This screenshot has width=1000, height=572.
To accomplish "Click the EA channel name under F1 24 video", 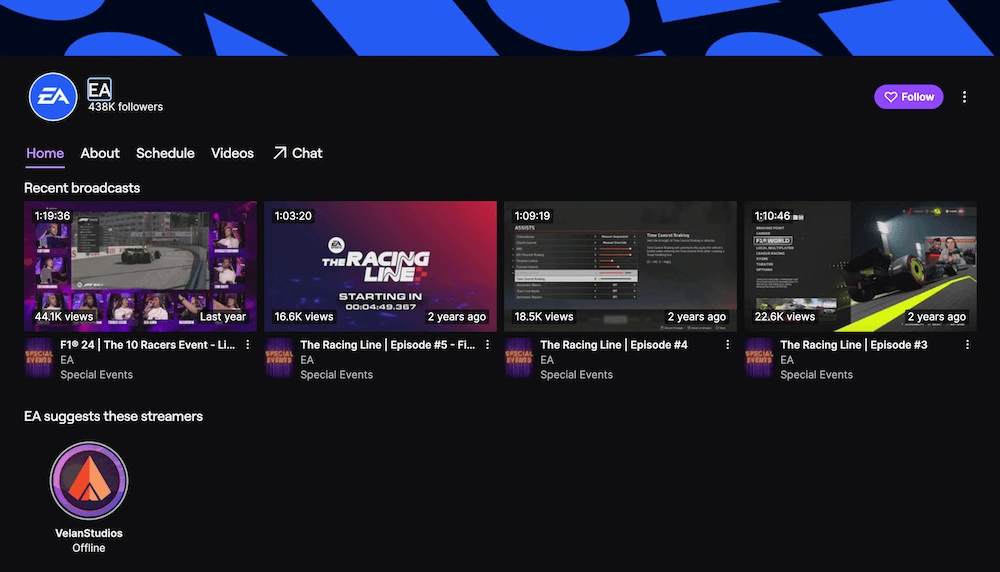I will [67, 360].
